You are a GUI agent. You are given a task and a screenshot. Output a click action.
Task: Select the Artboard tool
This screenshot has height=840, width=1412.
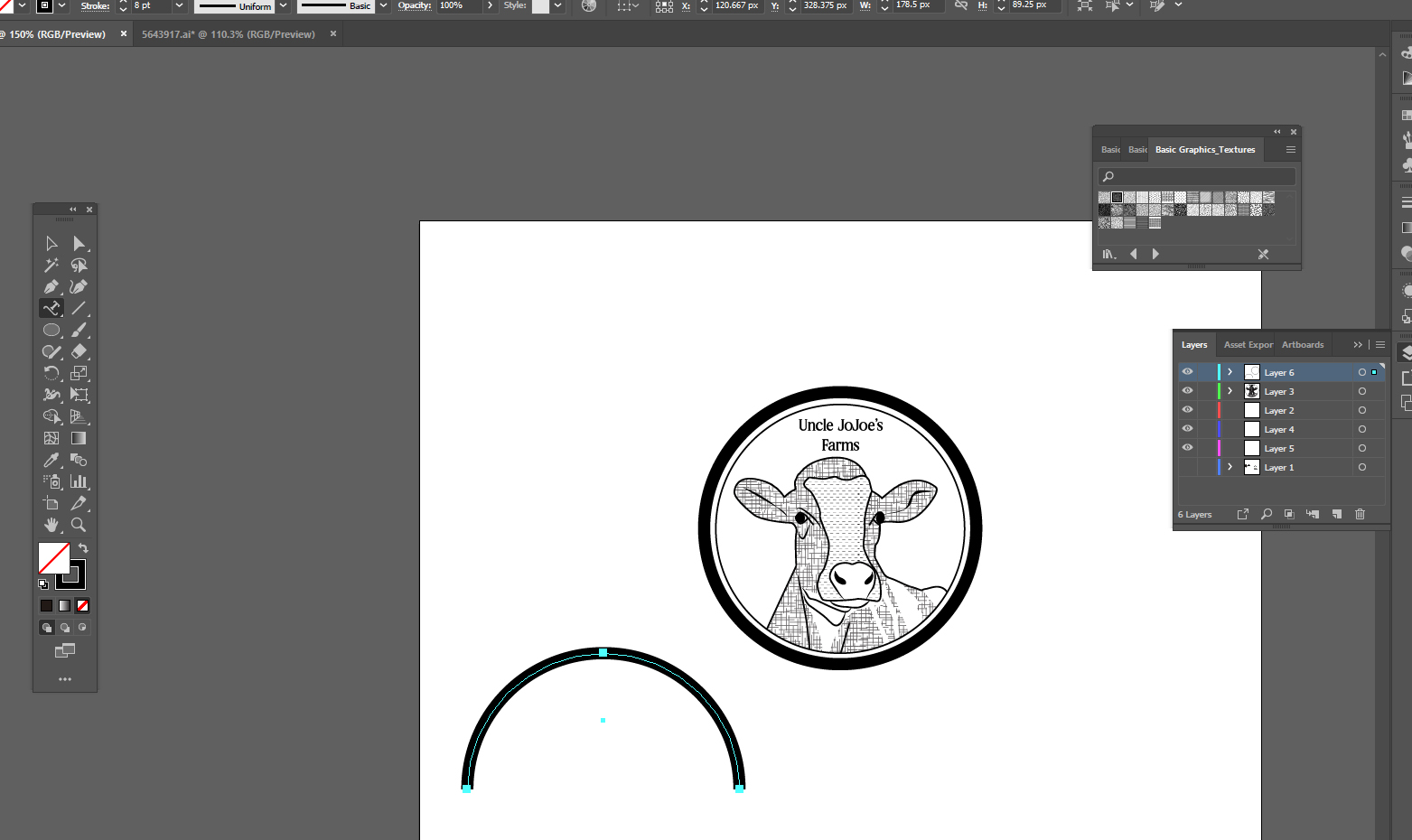tap(51, 503)
